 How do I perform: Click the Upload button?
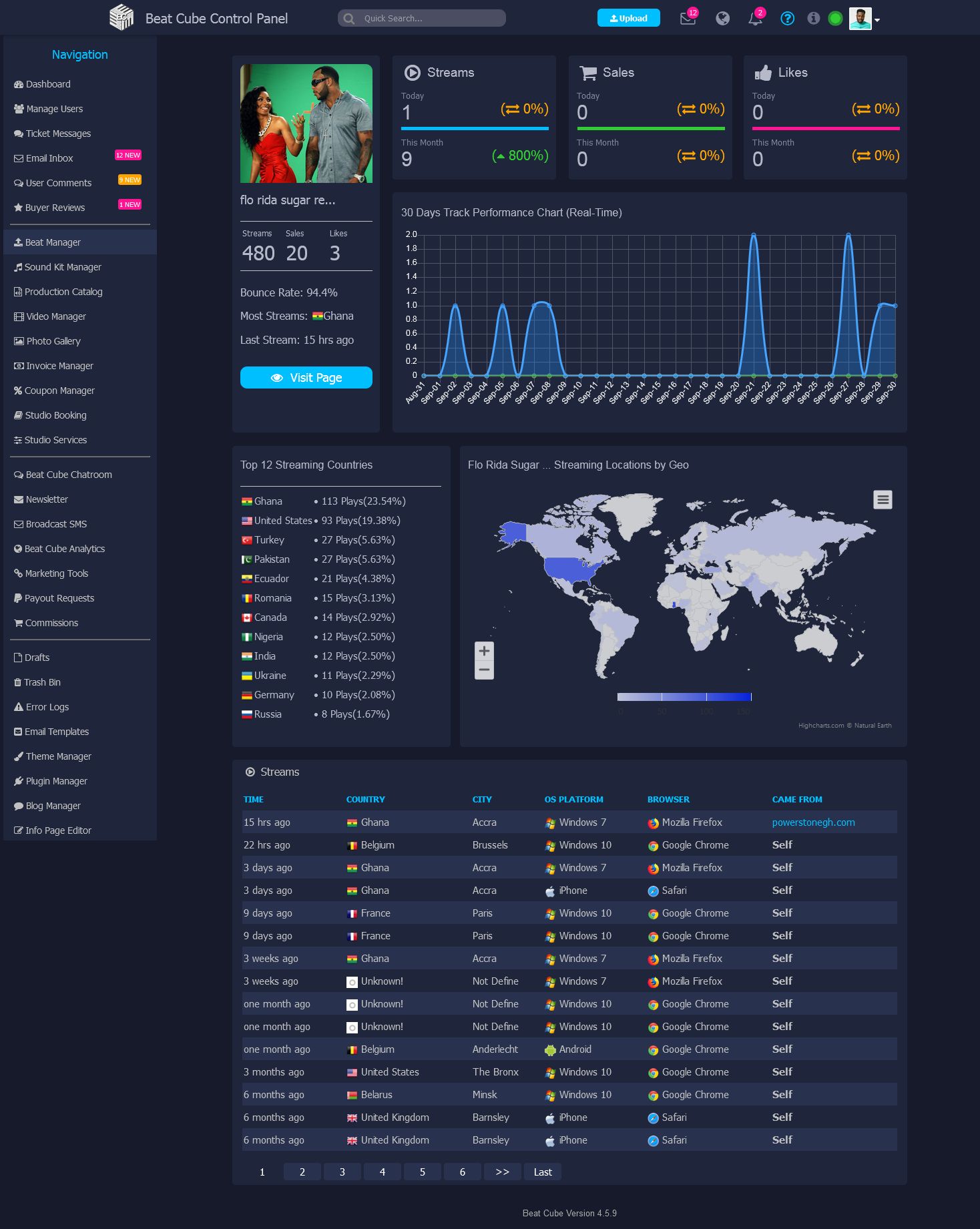click(629, 18)
